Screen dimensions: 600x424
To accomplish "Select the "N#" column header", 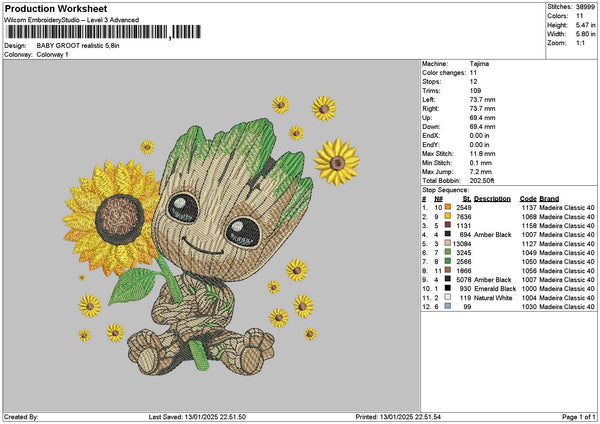I will [438, 199].
